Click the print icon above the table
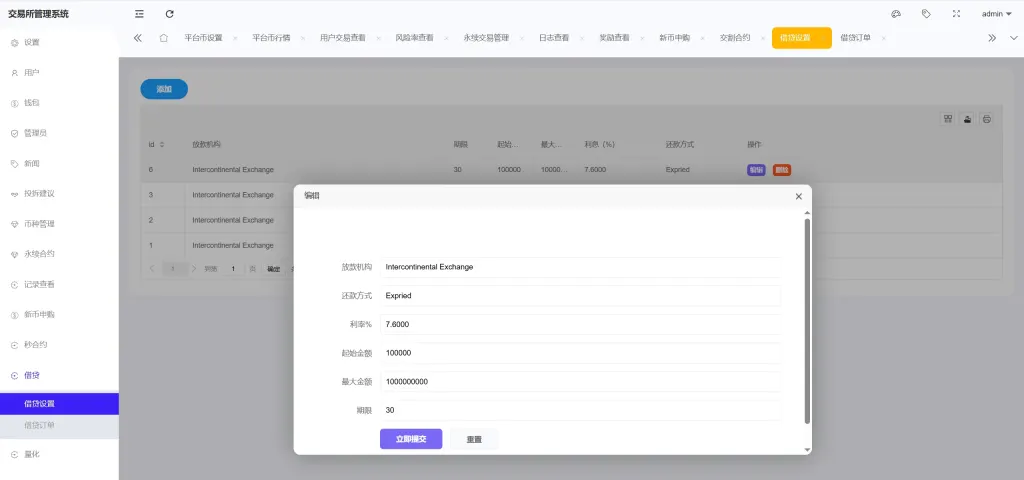The height and width of the screenshot is (480, 1024). pos(987,119)
